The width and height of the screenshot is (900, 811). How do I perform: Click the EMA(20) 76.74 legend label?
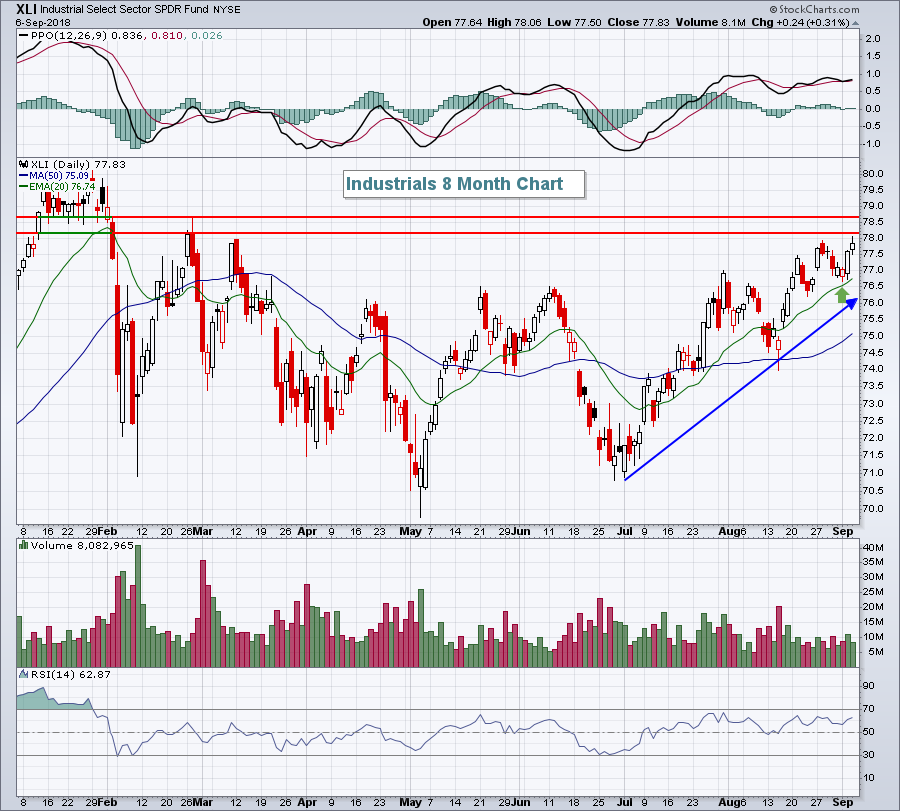coord(62,187)
